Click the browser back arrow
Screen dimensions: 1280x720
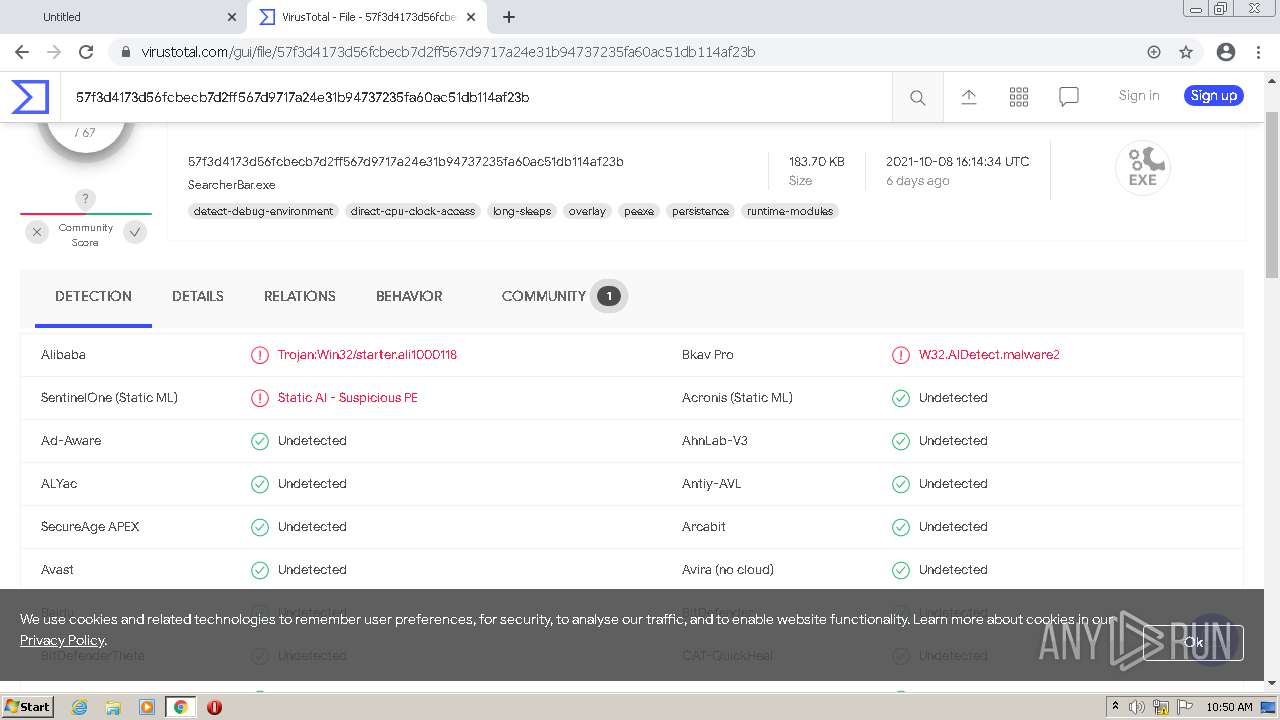[22, 52]
